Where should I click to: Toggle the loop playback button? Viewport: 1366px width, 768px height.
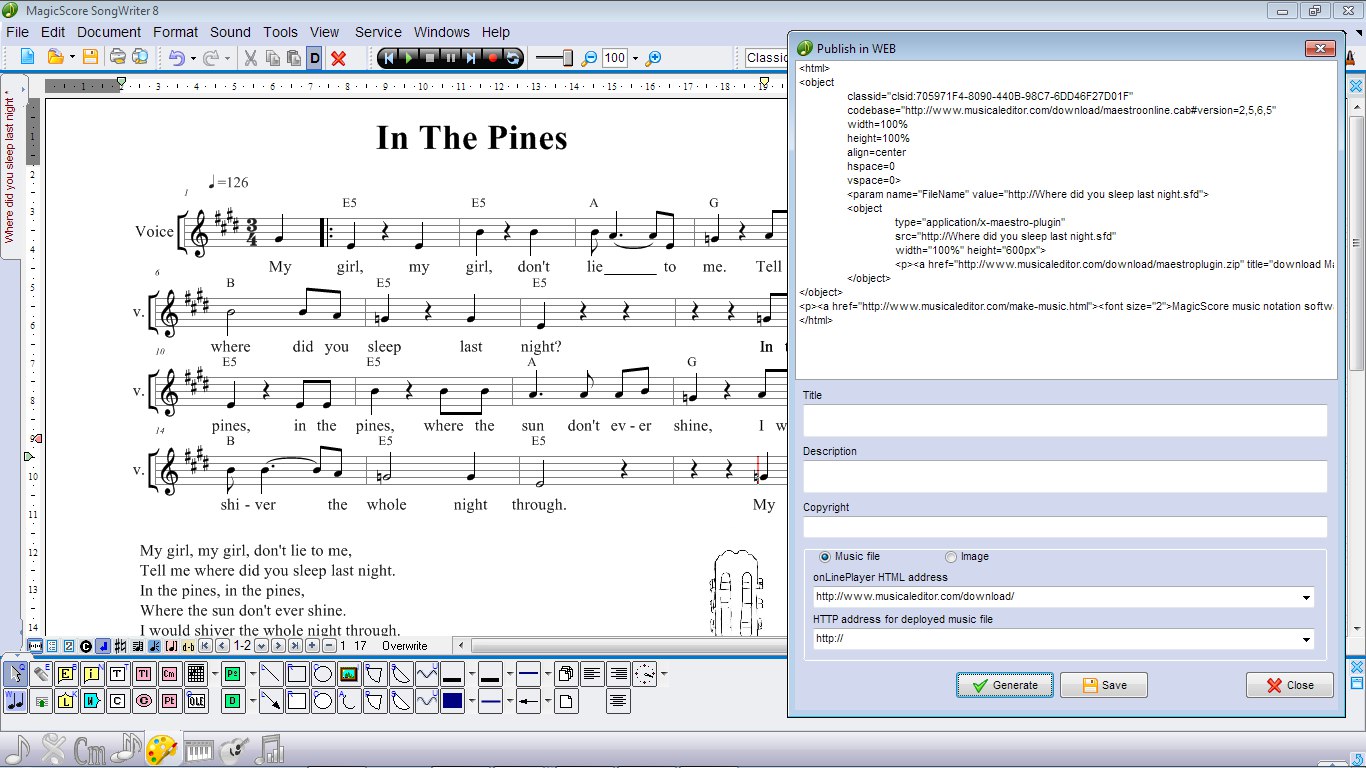click(x=513, y=57)
